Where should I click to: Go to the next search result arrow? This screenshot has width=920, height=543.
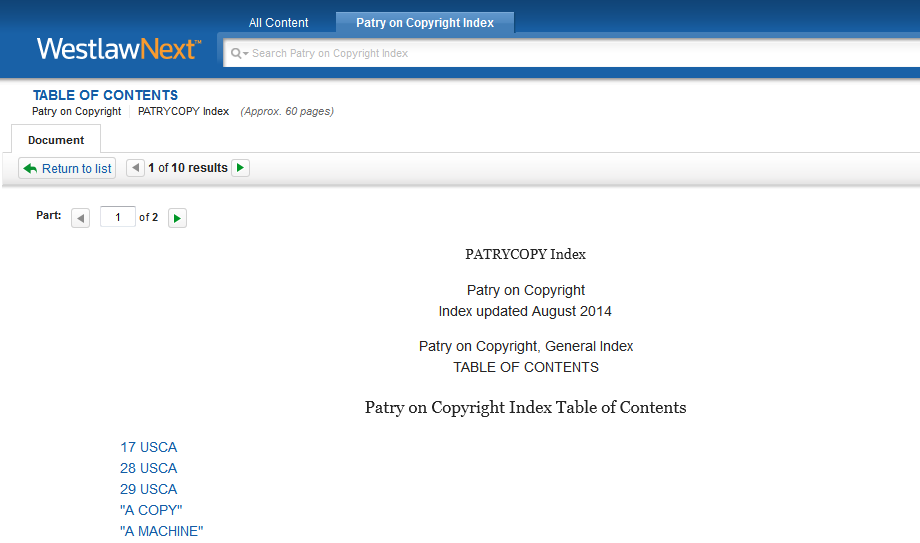[241, 168]
